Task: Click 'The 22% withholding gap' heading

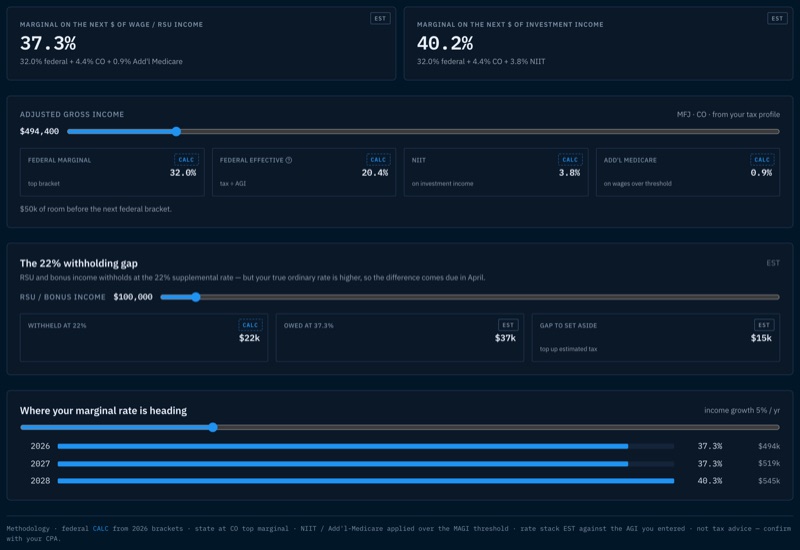Action: point(79,263)
